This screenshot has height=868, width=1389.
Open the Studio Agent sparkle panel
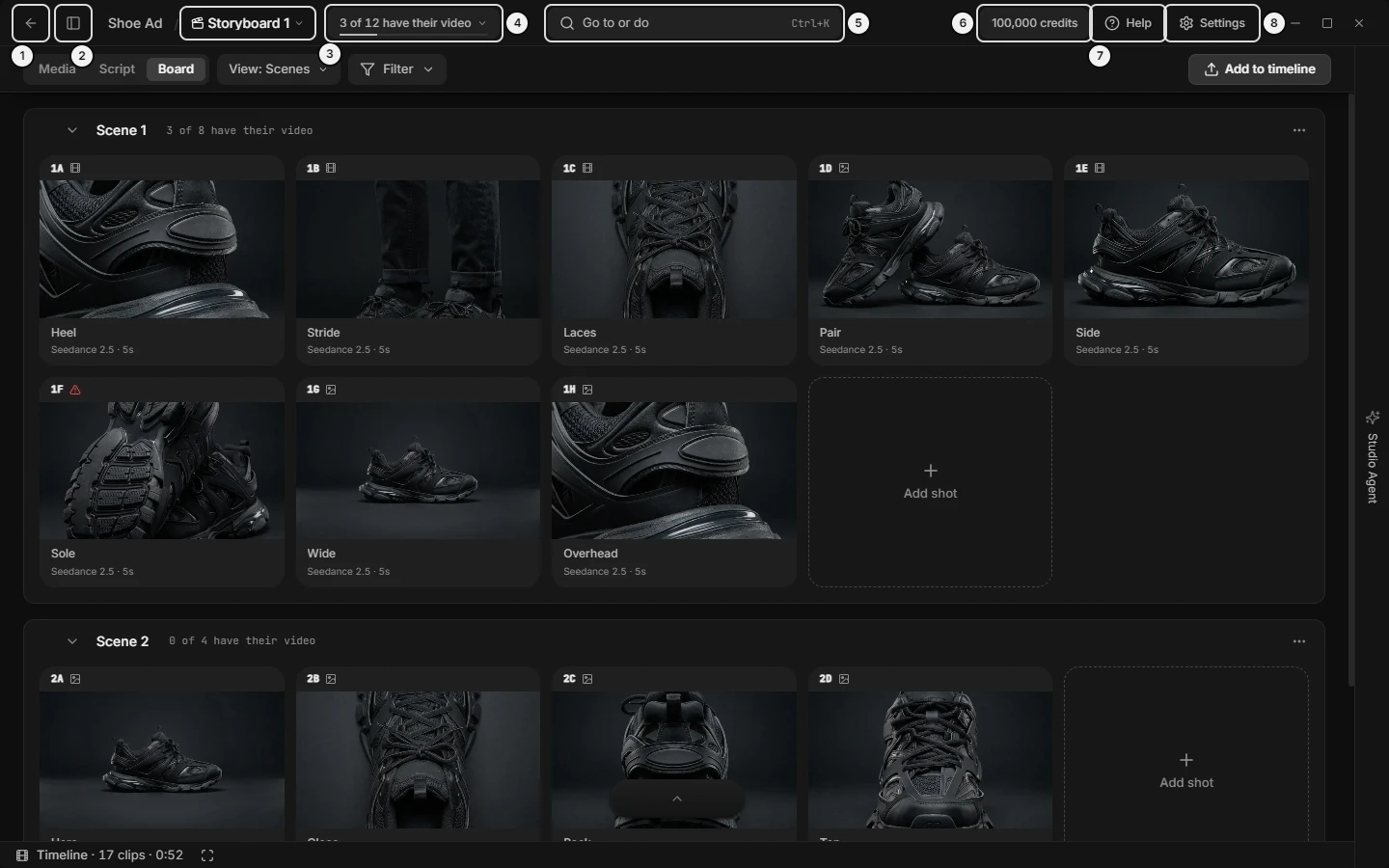[1373, 456]
